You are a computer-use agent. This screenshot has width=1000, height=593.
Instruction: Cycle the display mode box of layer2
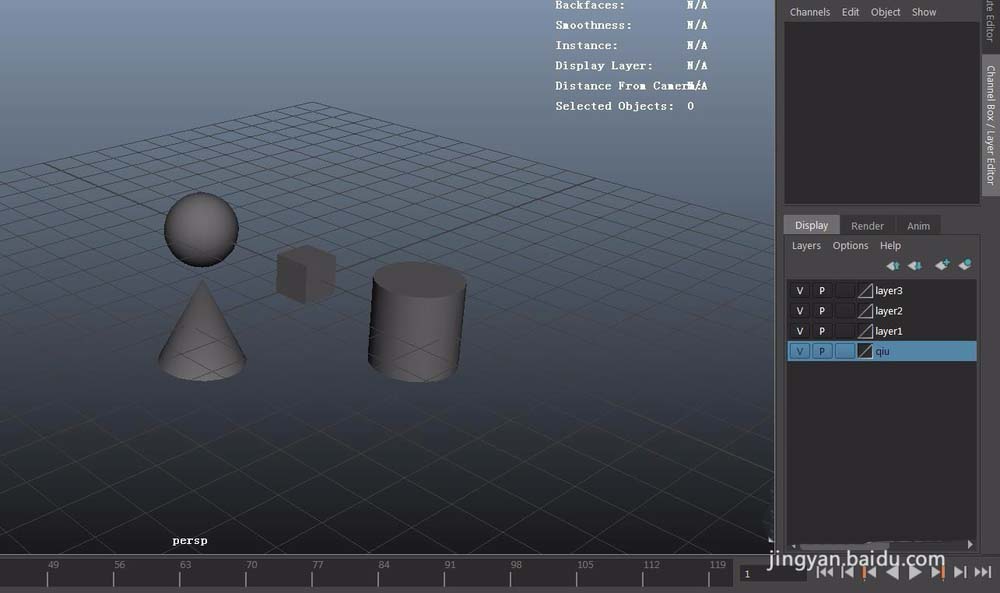845,311
